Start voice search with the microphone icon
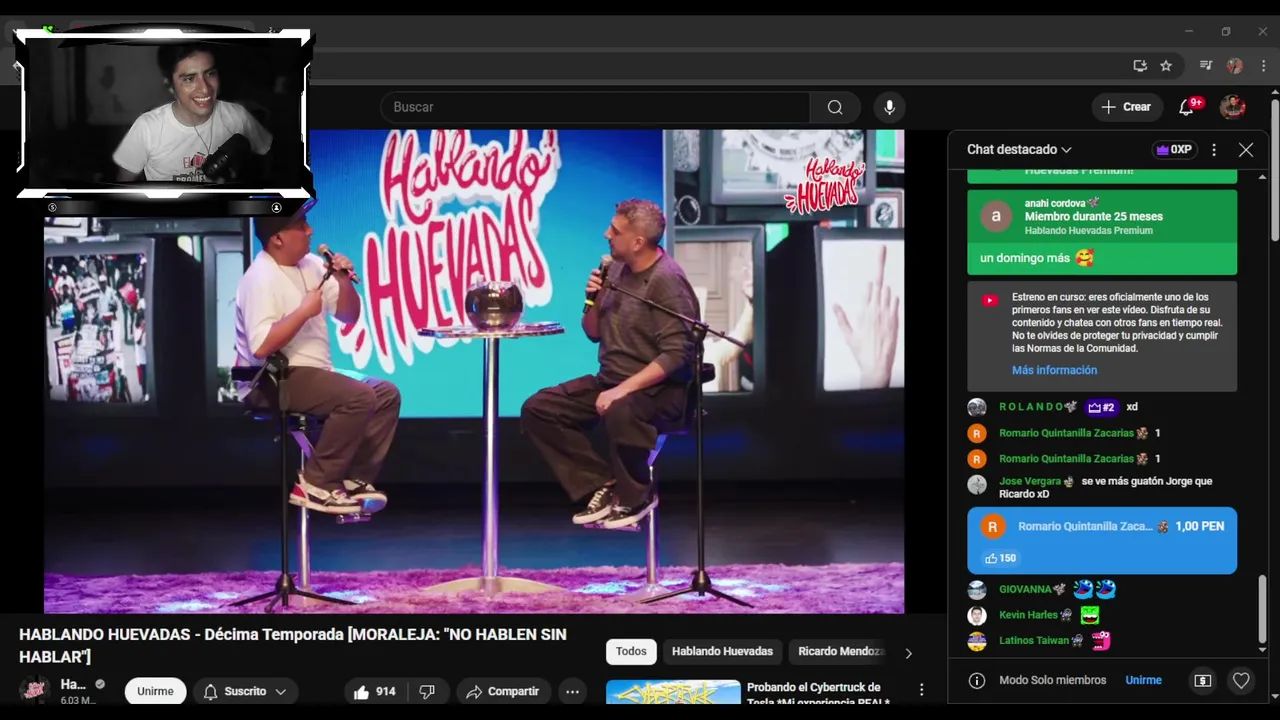The image size is (1280, 720). coord(889,107)
